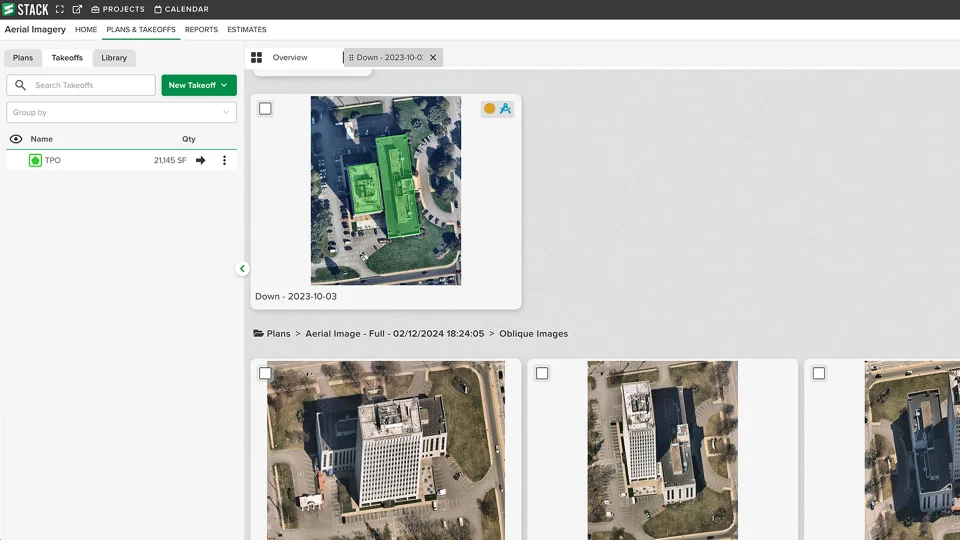Click the blue compass takeoff icon on thumbnail
Screen dimensions: 960x540
click(x=505, y=109)
